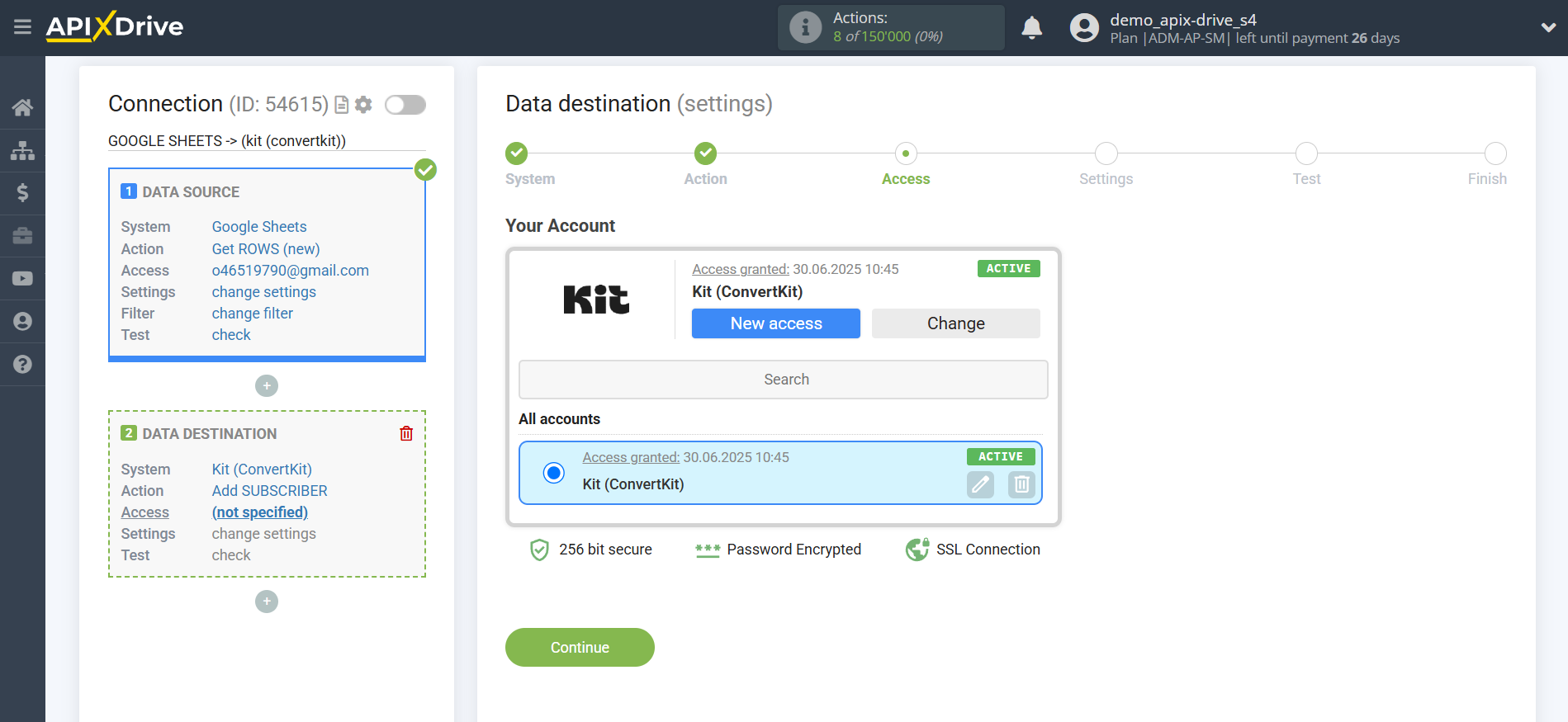Viewport: 1568px width, 722px height.
Task: Click the New access button
Action: tap(776, 323)
